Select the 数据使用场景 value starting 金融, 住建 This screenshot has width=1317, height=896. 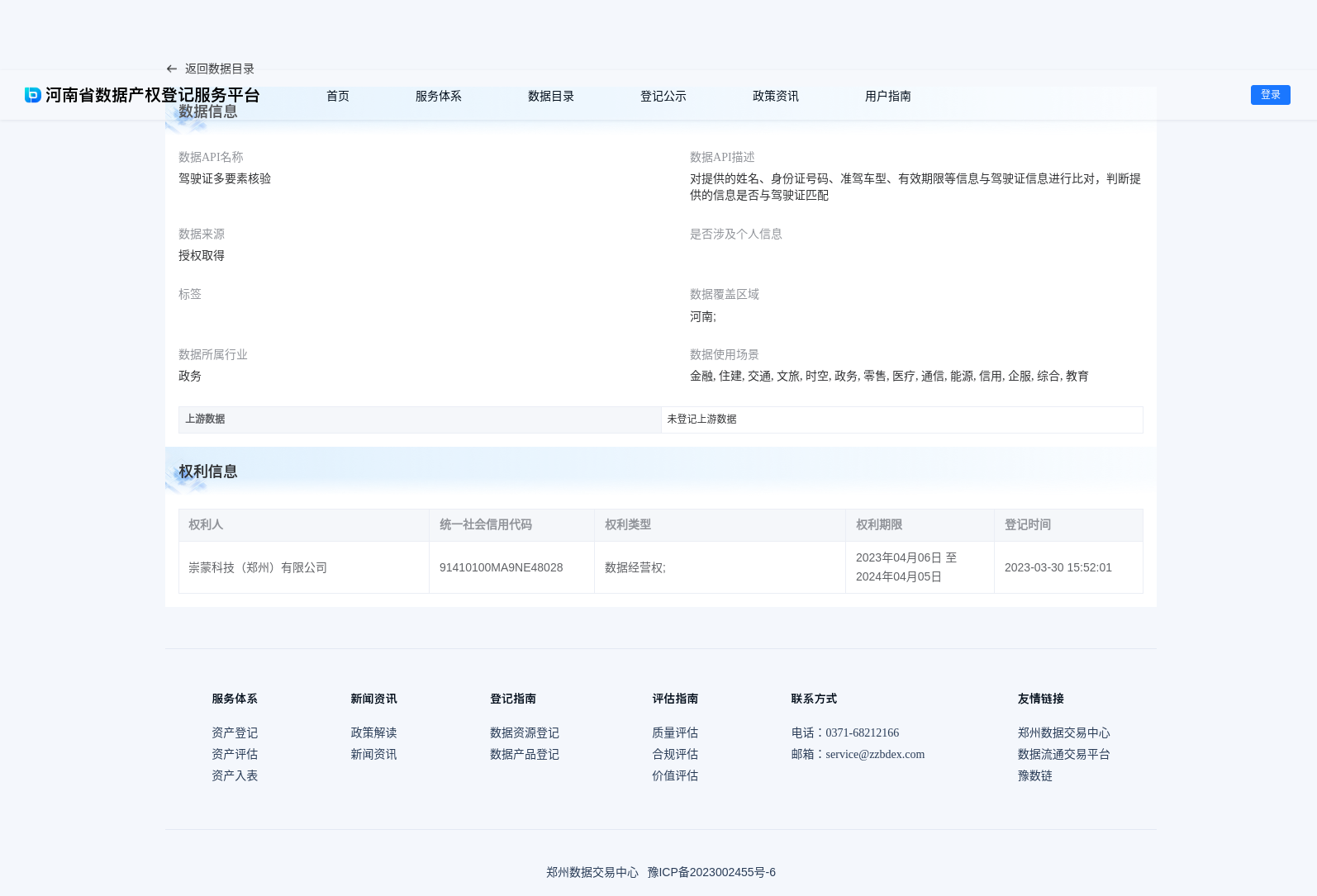point(889,376)
